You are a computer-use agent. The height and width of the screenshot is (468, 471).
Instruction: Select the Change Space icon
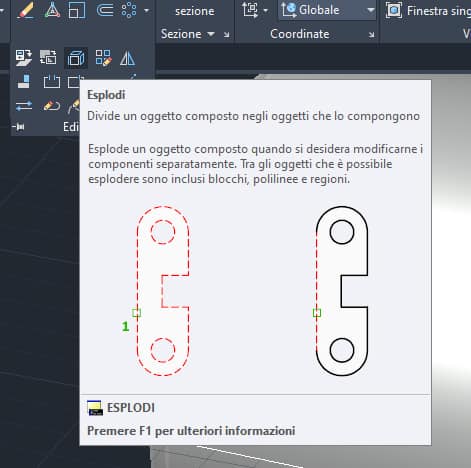[48, 57]
